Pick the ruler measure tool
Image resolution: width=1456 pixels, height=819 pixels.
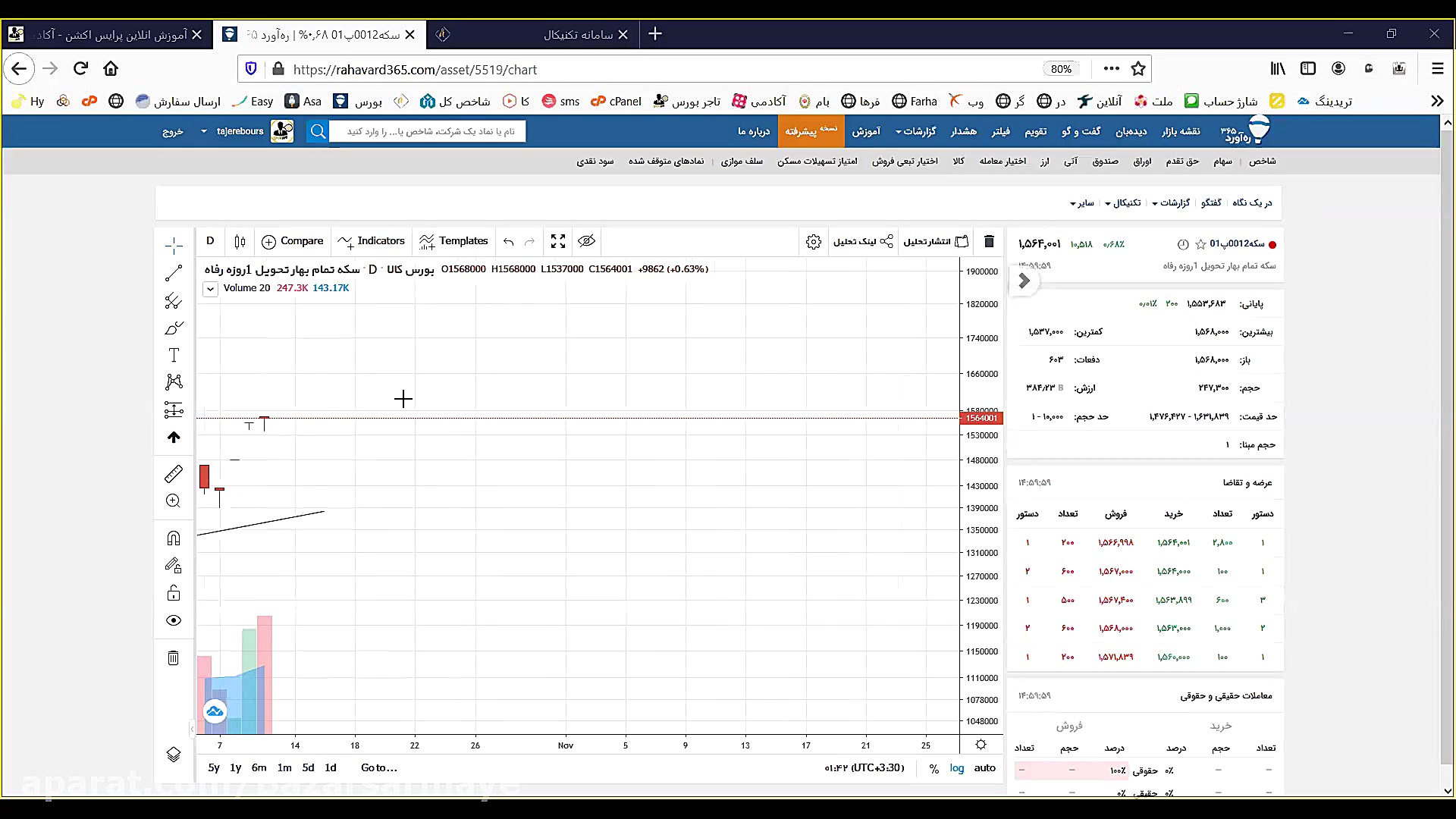(174, 474)
